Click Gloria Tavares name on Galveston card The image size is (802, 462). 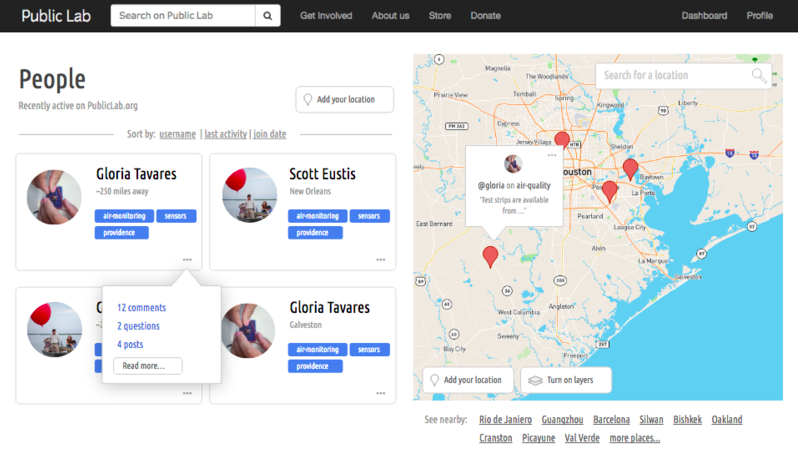coord(329,307)
